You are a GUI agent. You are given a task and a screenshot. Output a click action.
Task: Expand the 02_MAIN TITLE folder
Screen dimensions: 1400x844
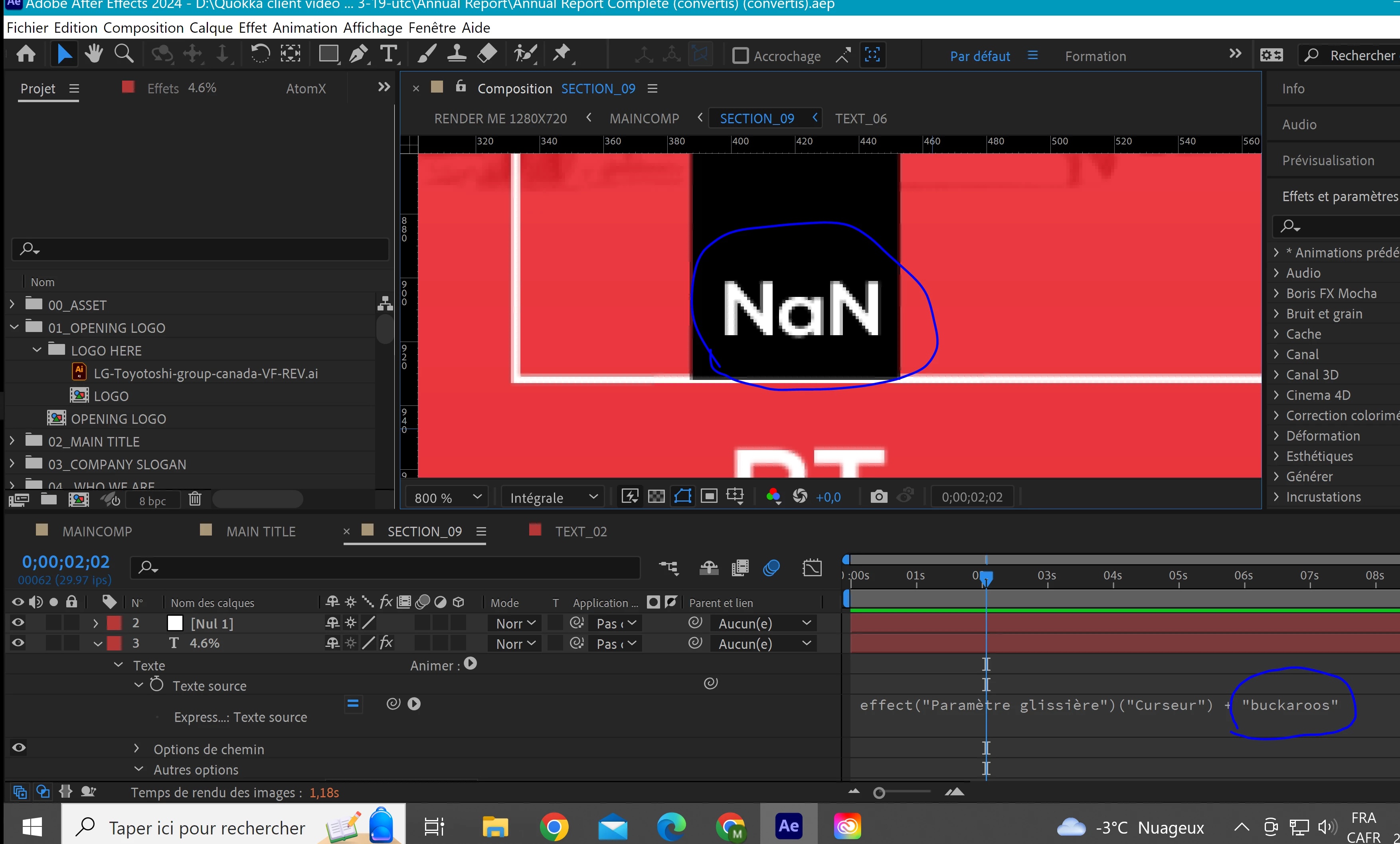coord(12,441)
